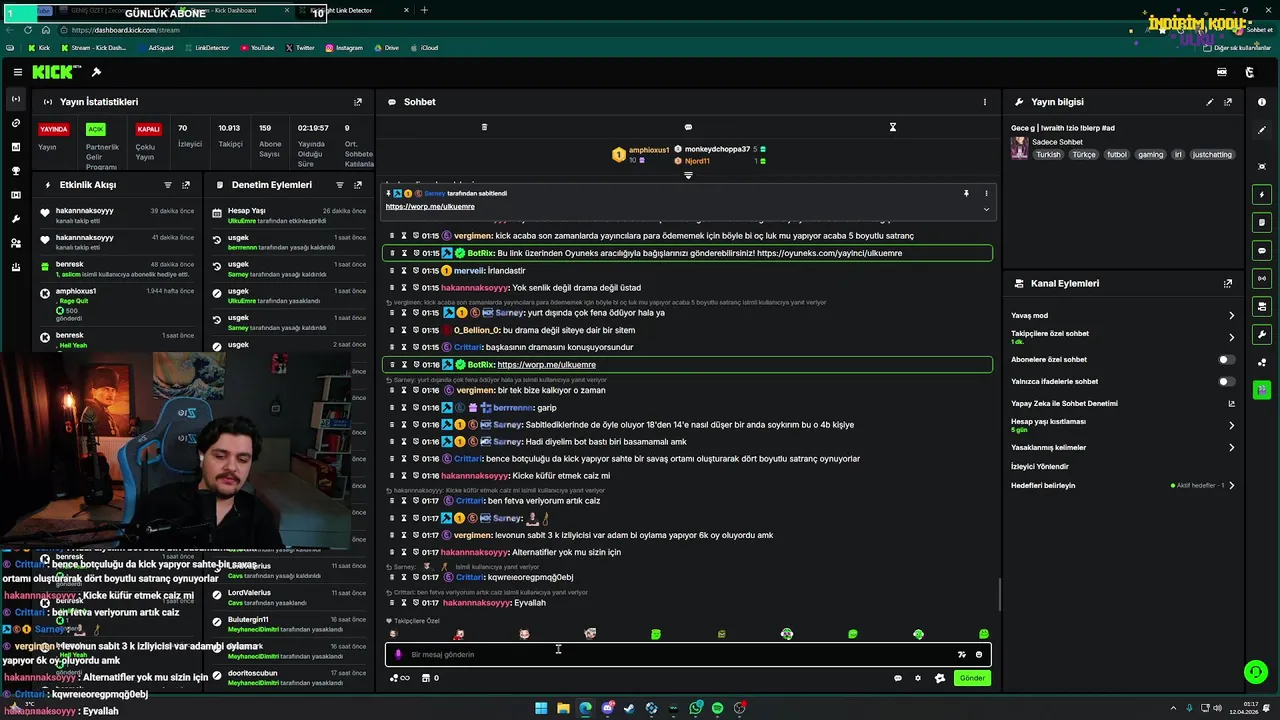Open File Explorer from taskbar
1280x720 pixels.
click(x=563, y=708)
